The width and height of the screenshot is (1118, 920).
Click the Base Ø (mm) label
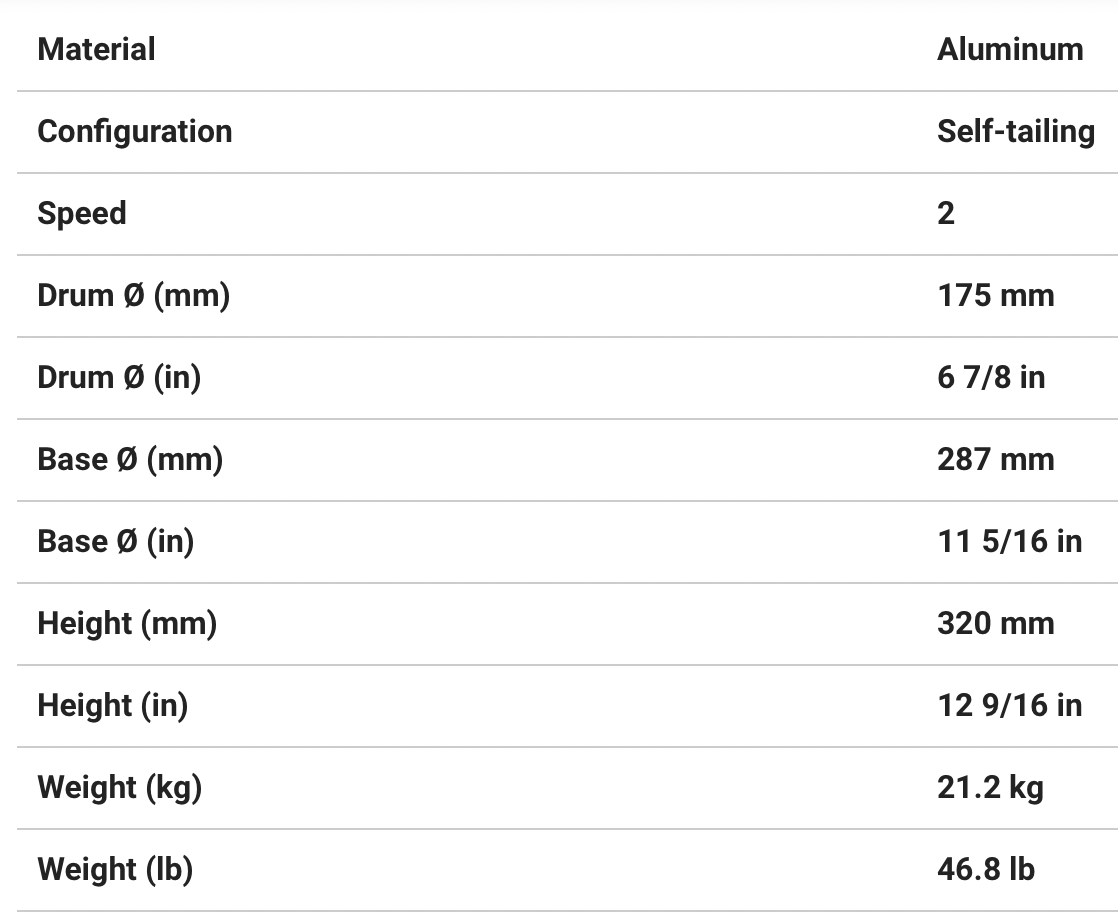tap(130, 459)
